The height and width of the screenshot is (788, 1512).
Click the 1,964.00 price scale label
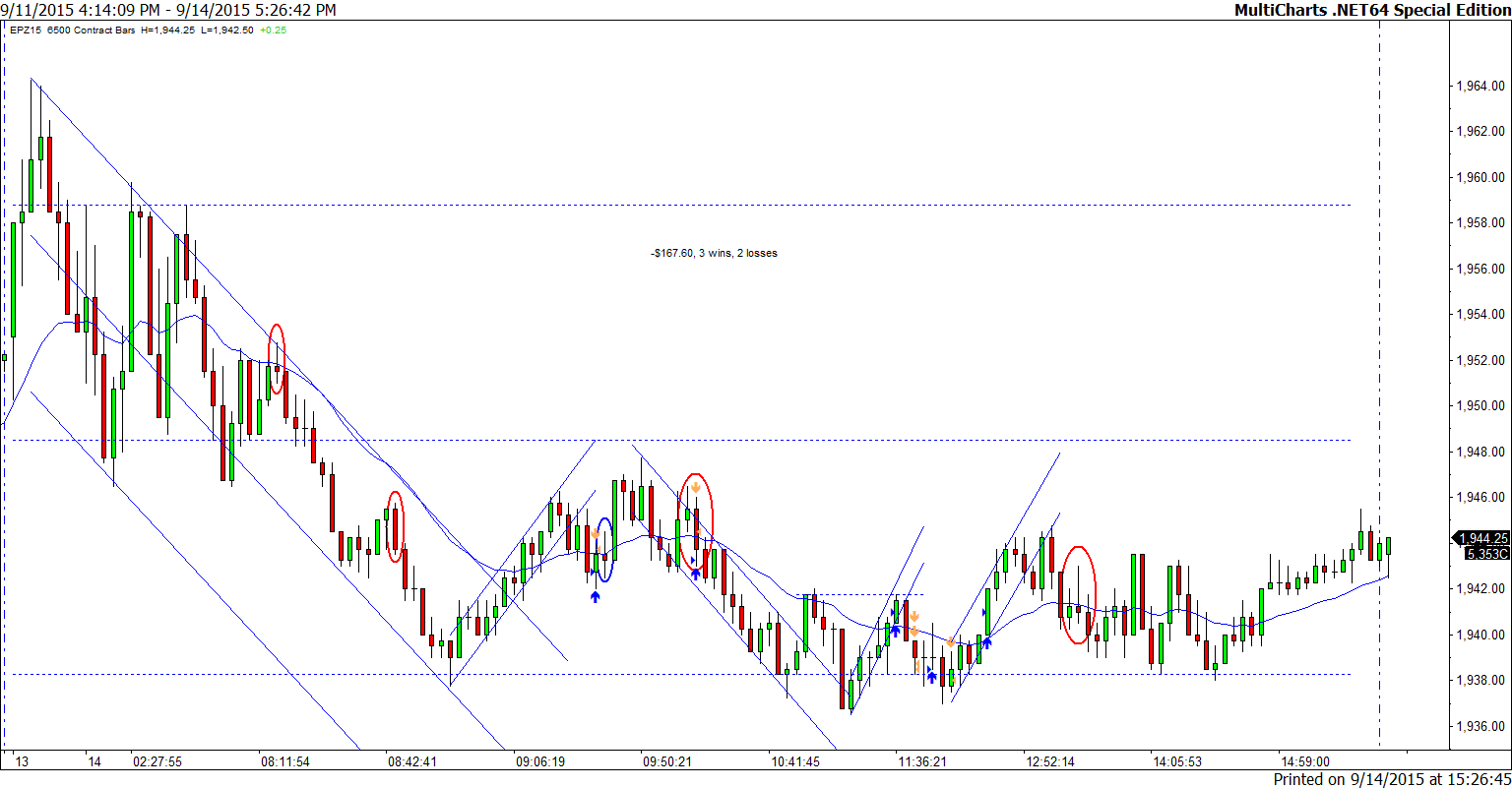pos(1482,86)
